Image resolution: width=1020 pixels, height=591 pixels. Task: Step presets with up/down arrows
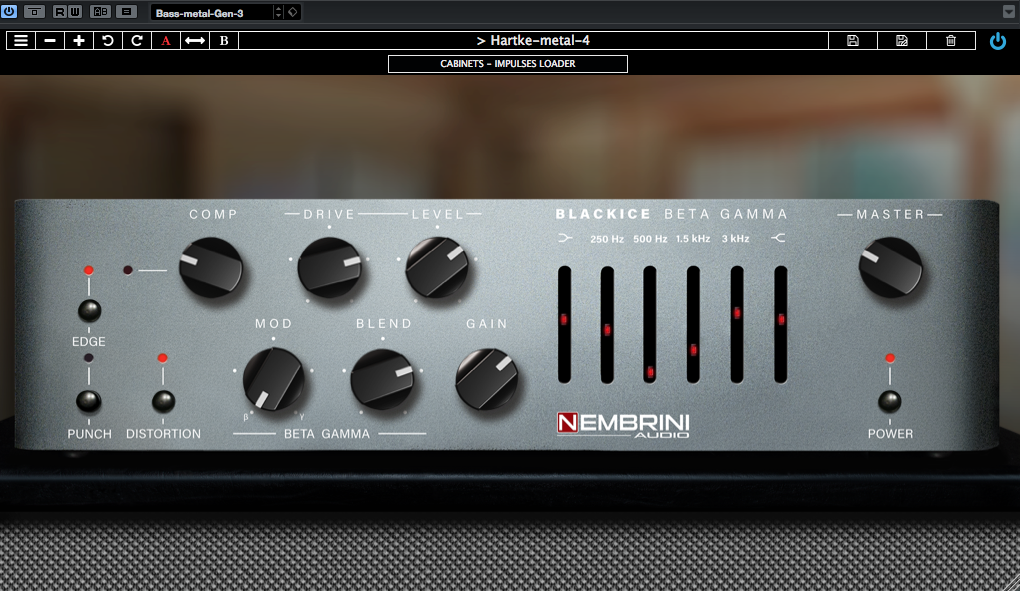pyautogui.click(x=278, y=12)
